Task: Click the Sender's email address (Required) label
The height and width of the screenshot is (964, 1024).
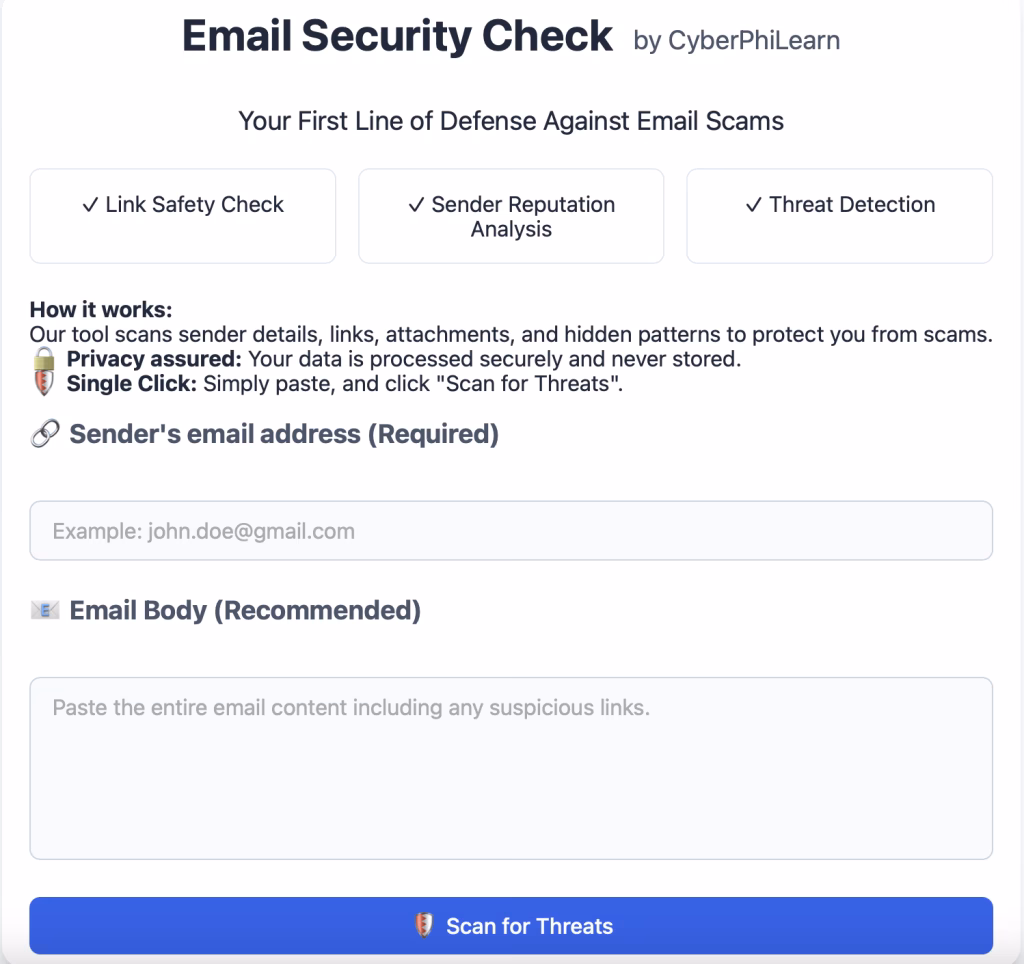Action: tap(284, 434)
